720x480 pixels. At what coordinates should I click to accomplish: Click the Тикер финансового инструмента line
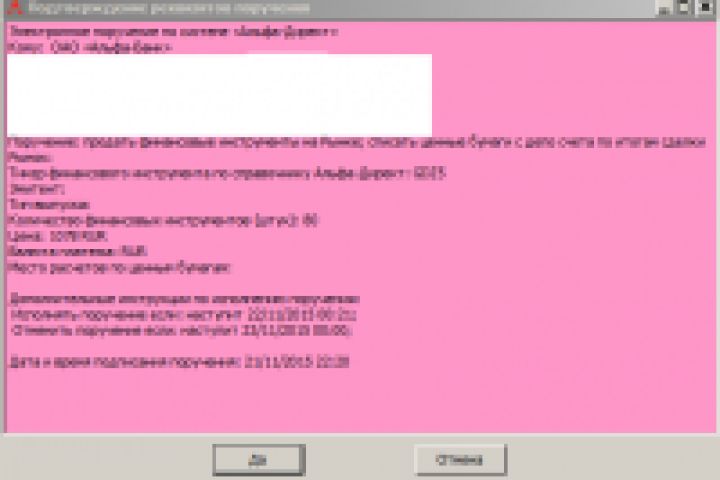227,174
